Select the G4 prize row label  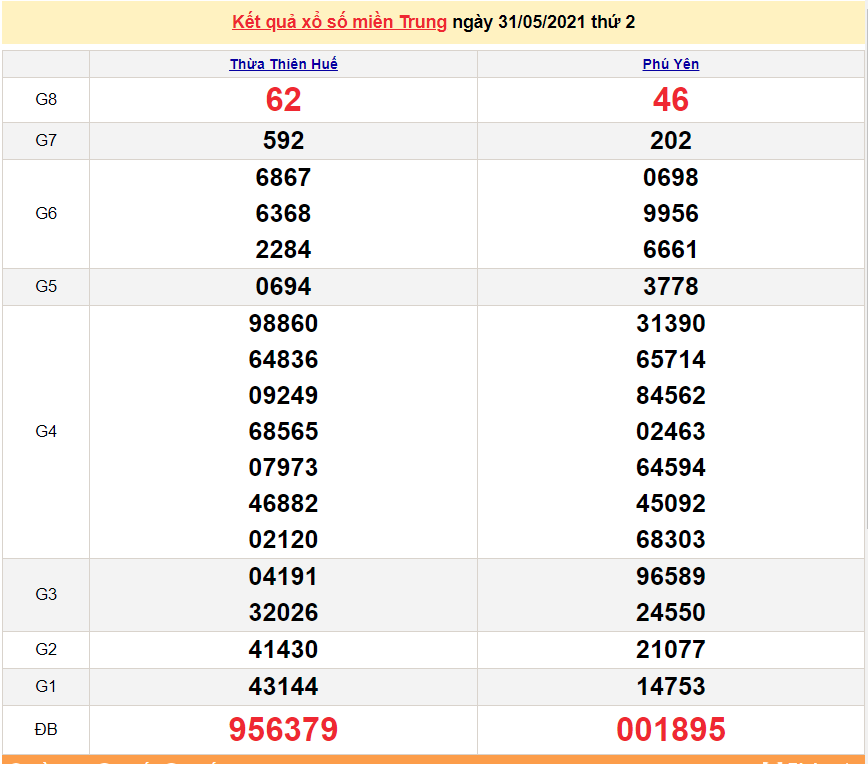click(x=46, y=432)
